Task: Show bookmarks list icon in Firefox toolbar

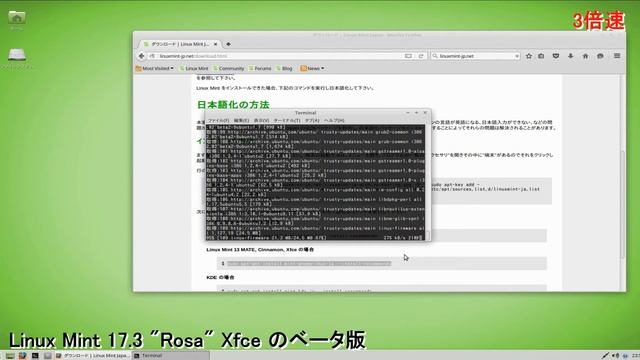Action: (541, 56)
